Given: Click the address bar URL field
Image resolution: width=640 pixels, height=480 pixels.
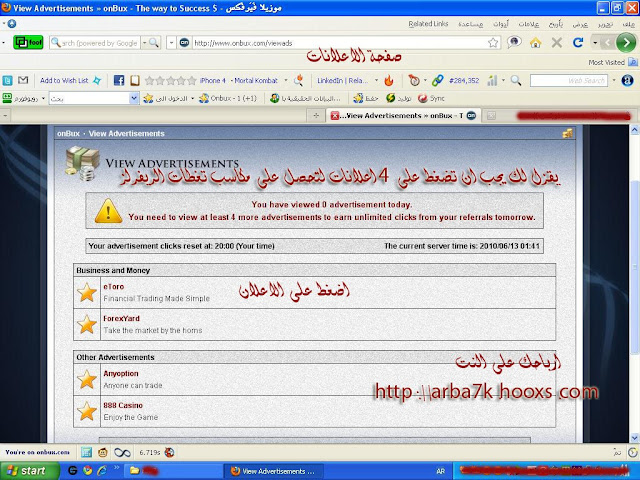Looking at the screenshot, I should click(340, 43).
